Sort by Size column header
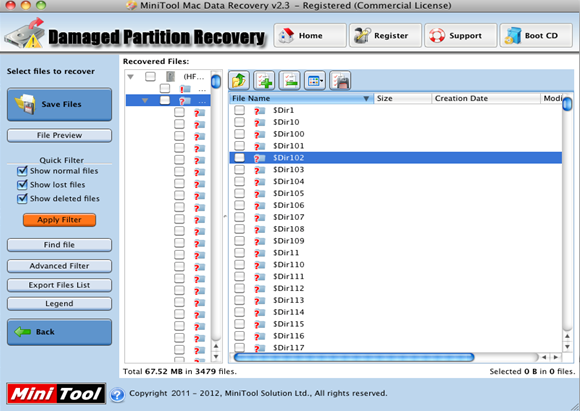This screenshot has width=580, height=411. 402,98
